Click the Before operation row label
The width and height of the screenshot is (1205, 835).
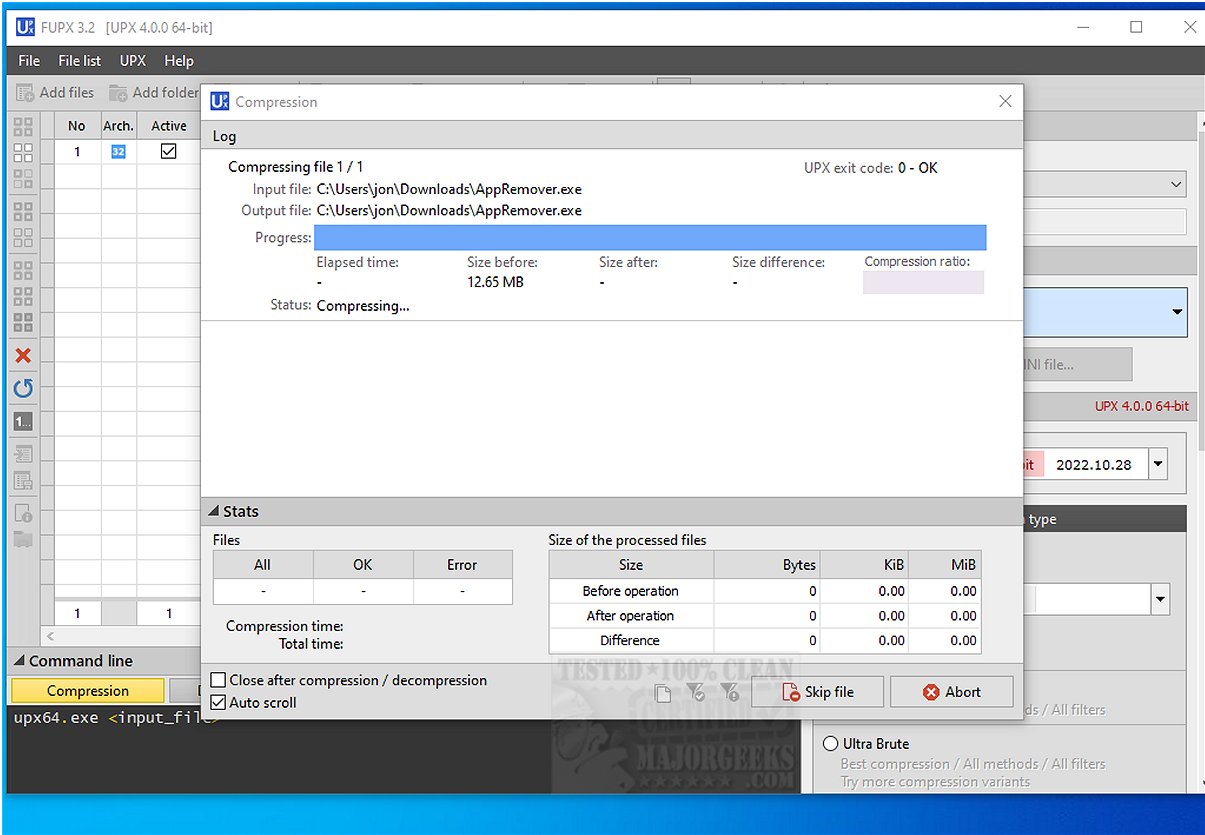[x=631, y=591]
